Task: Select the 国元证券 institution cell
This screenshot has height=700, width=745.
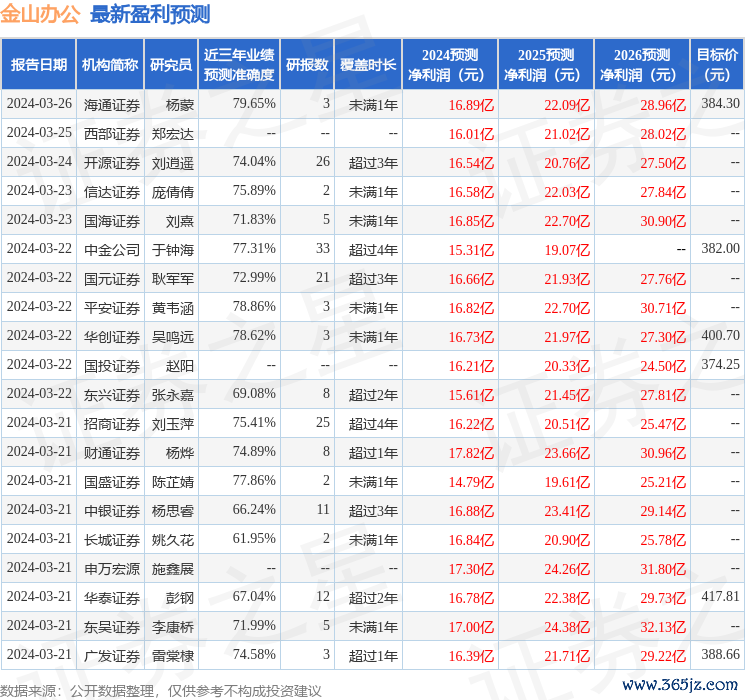Action: [x=112, y=279]
